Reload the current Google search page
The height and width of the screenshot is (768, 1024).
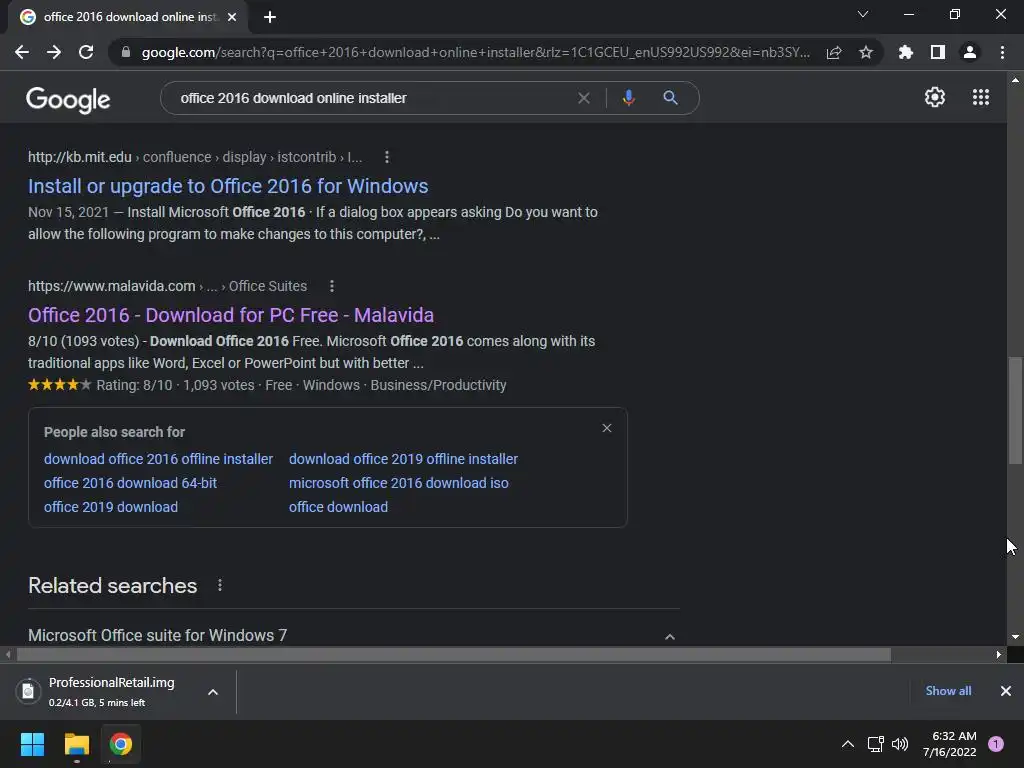point(86,52)
